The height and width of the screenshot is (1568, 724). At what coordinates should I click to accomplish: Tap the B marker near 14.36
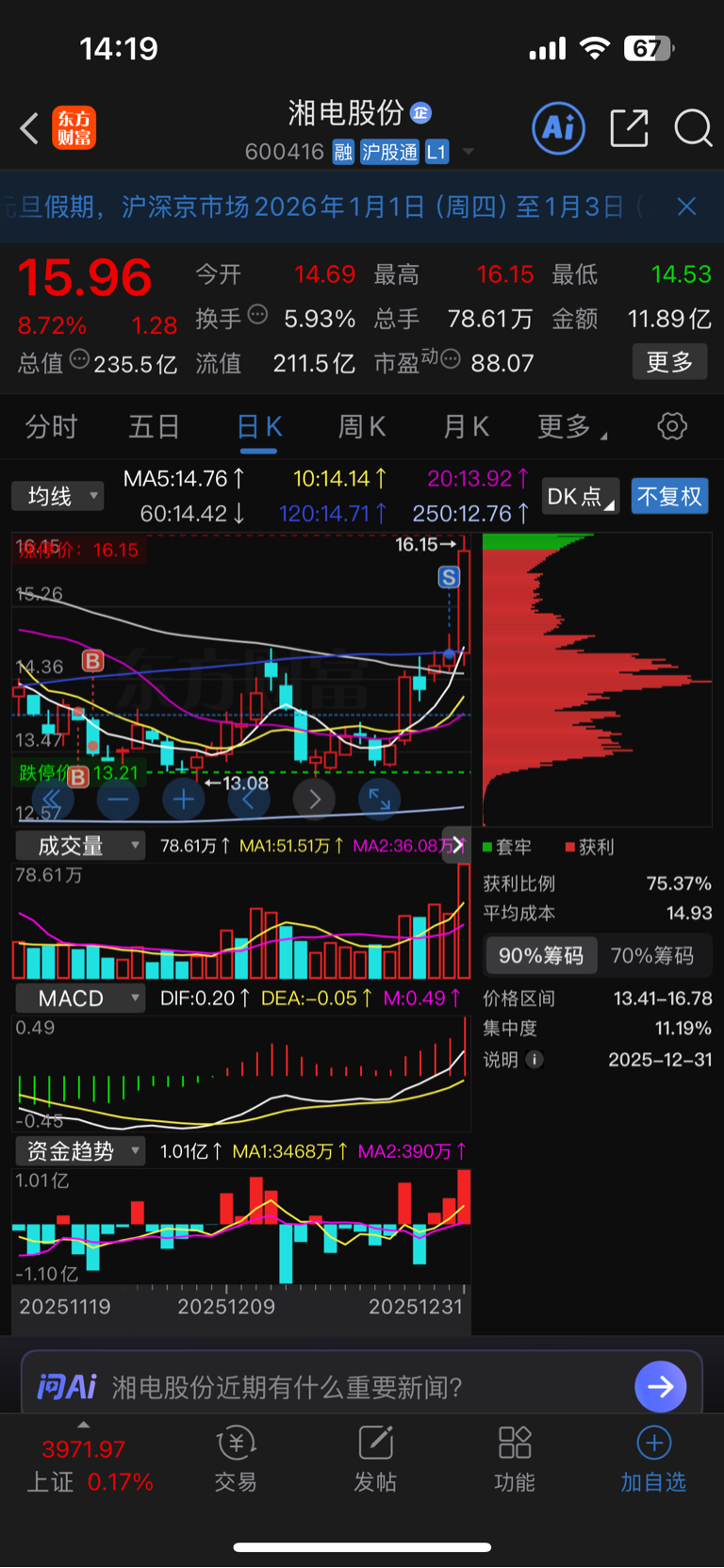tap(92, 661)
